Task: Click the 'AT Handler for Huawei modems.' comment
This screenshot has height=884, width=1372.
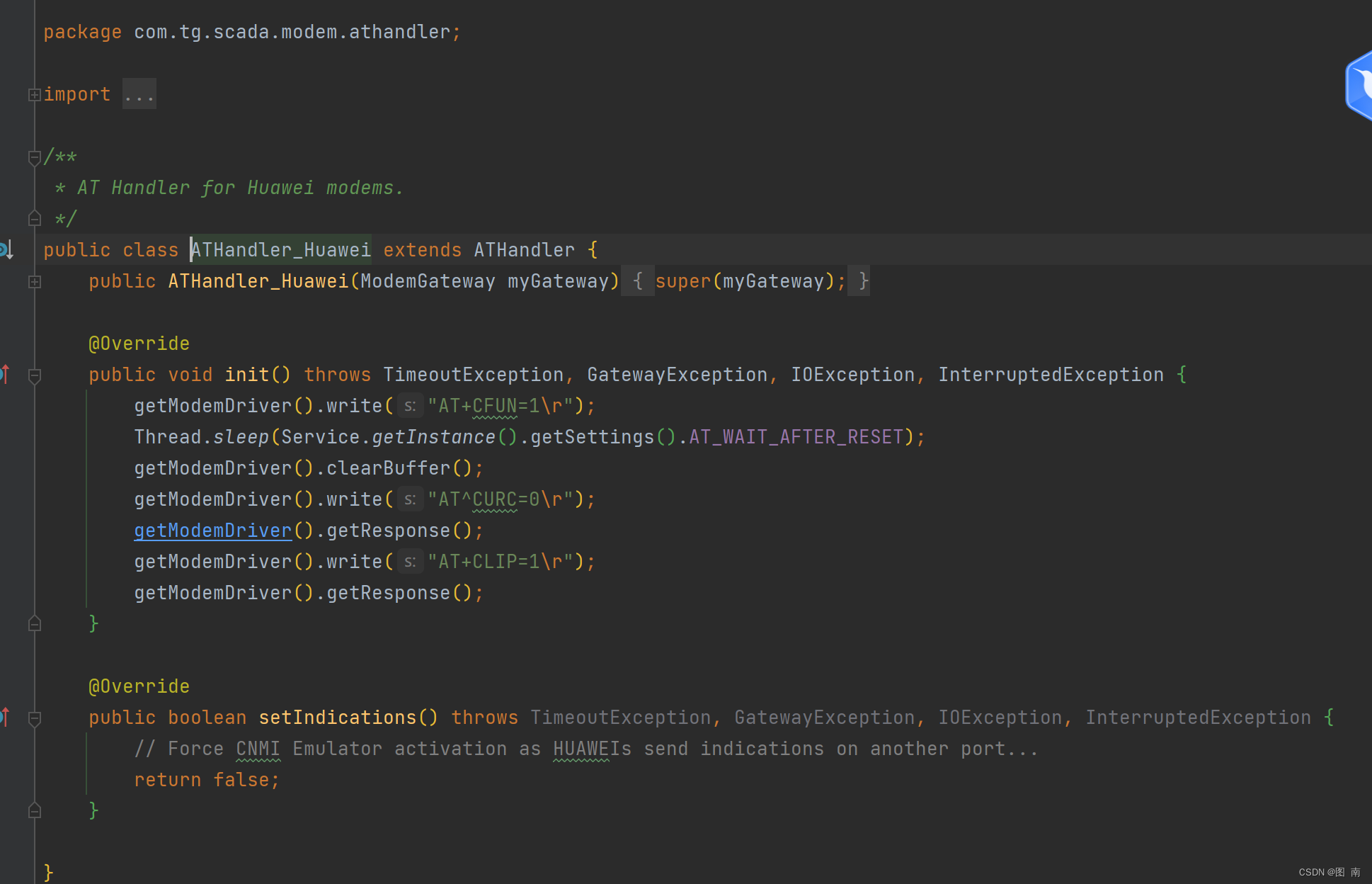Action: point(240,188)
